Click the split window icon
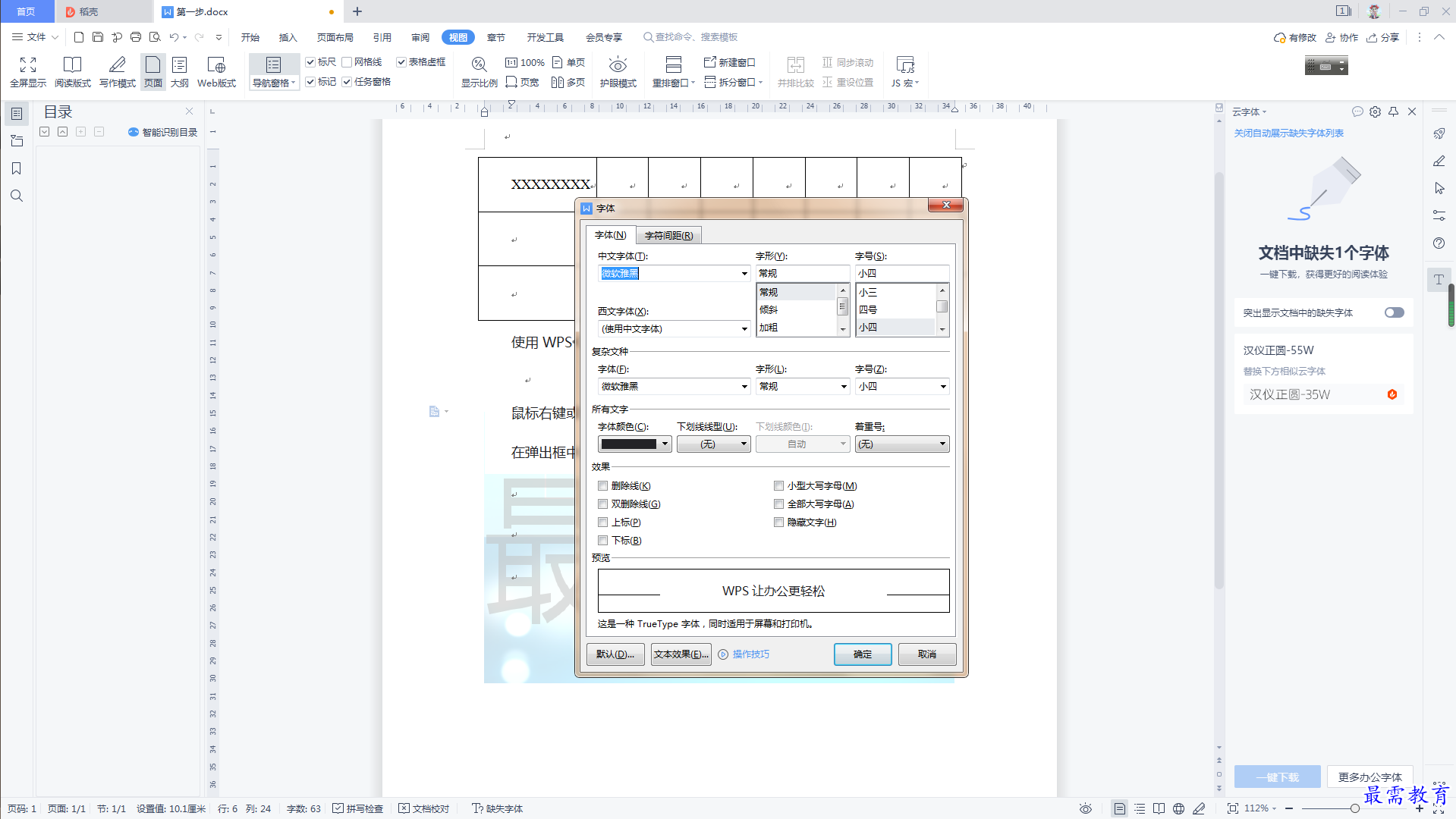This screenshot has height=819, width=1456. (732, 82)
